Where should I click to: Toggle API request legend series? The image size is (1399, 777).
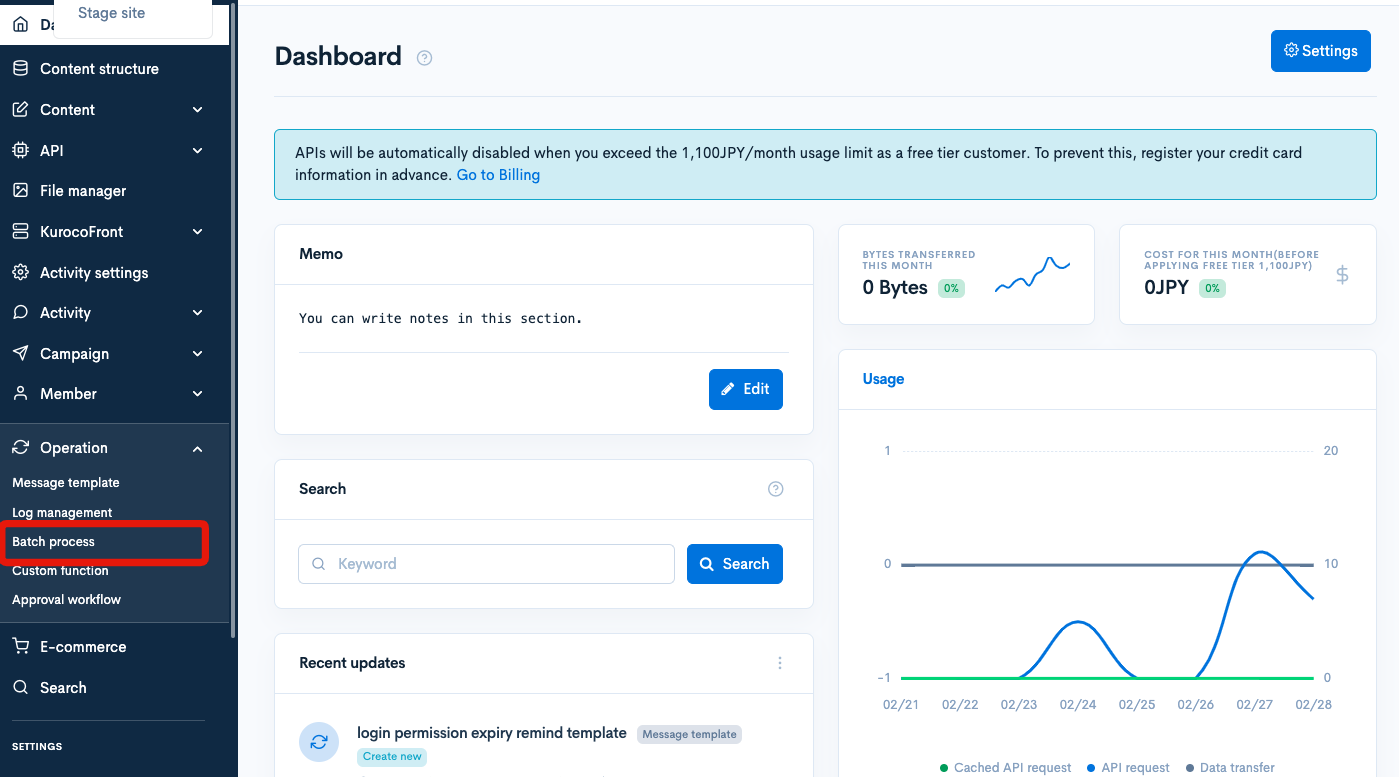(x=1128, y=768)
